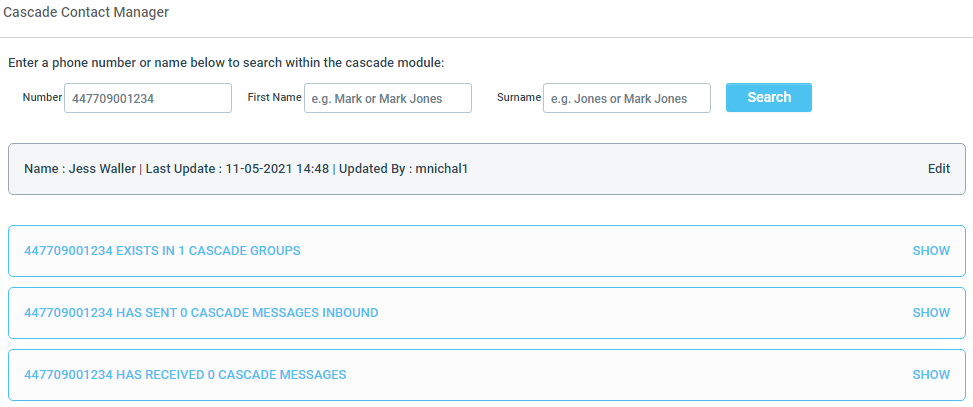This screenshot has width=973, height=407.
Task: Open Edit for Jess Waller's record
Action: (x=939, y=169)
